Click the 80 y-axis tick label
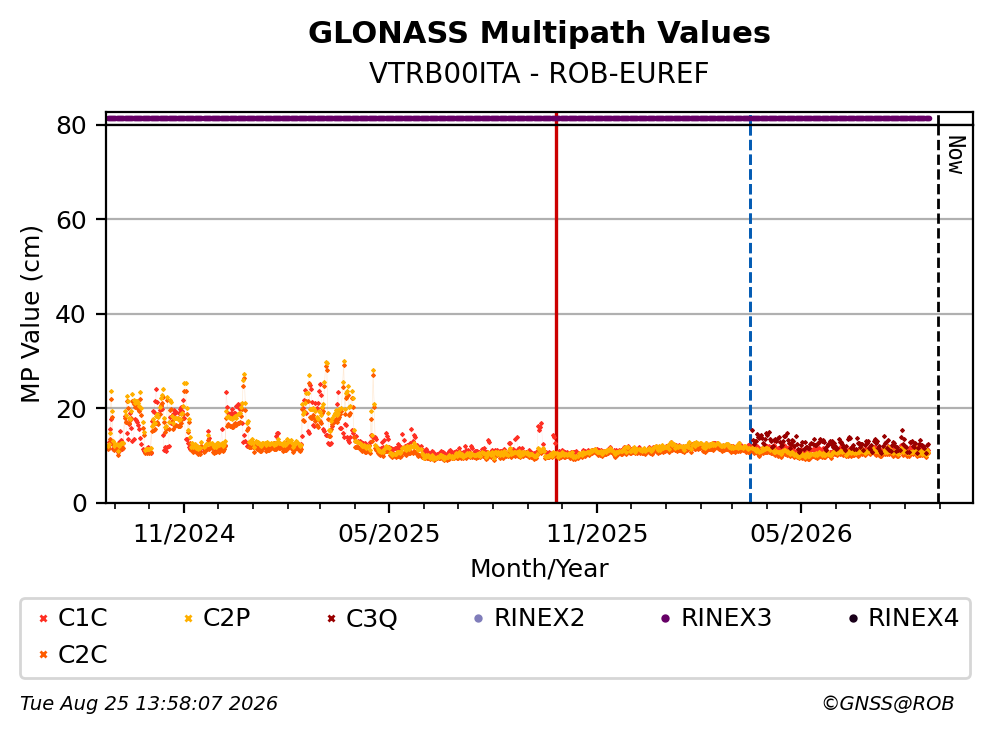The width and height of the screenshot is (993, 734). (72, 125)
